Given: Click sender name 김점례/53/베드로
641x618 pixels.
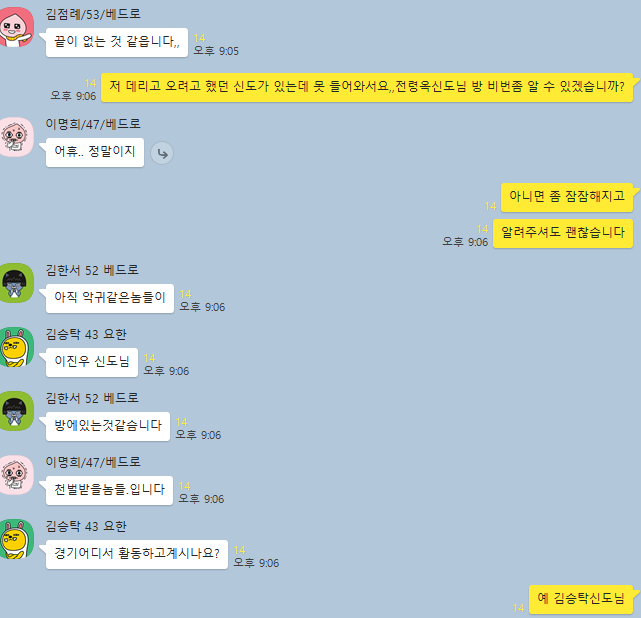Looking at the screenshot, I should pyautogui.click(x=93, y=14).
